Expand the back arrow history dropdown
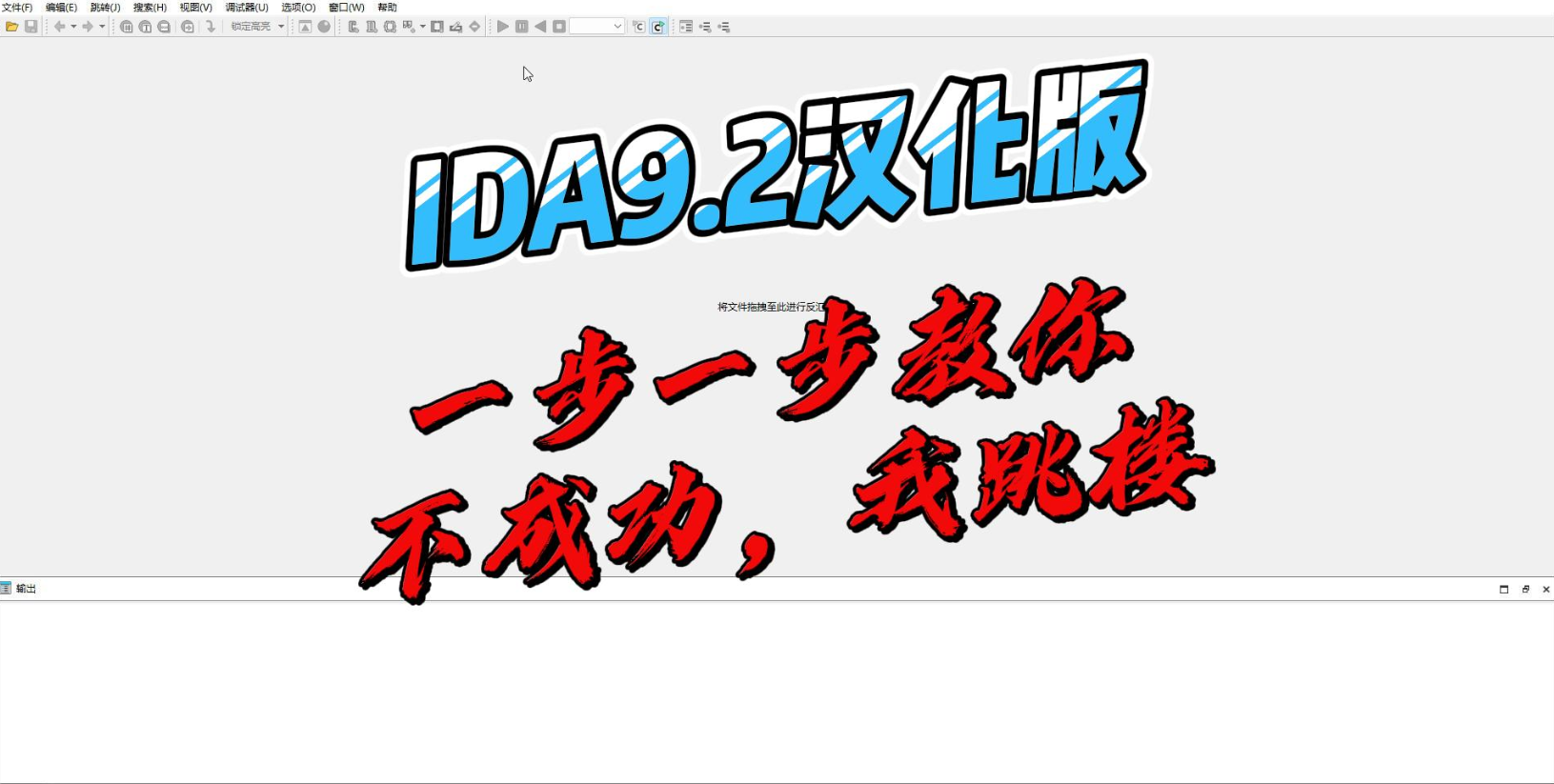 (73, 27)
